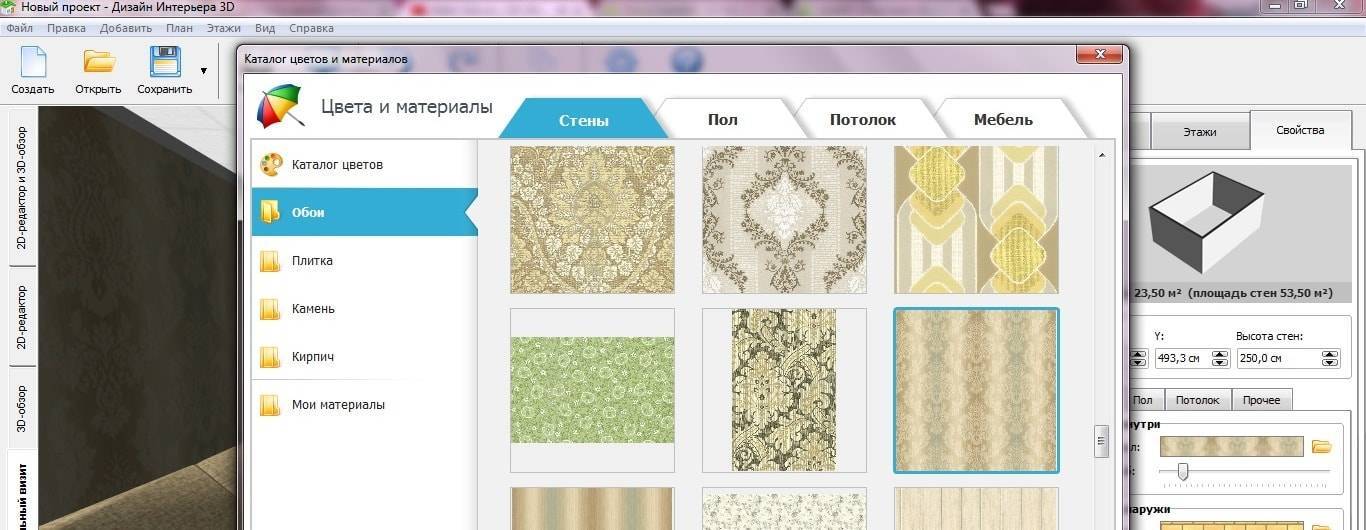Open the Добавить menu
The width and height of the screenshot is (1366, 530).
126,29
